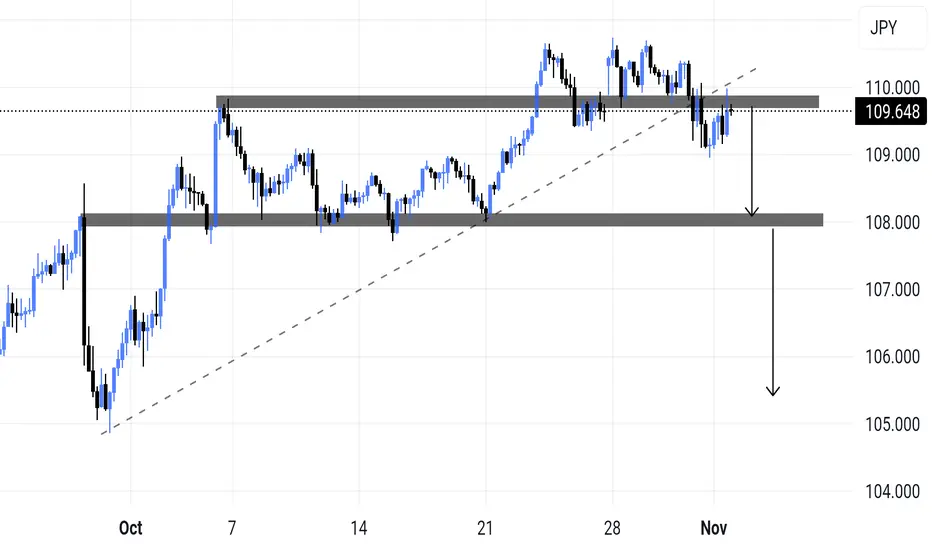932x550 pixels.
Task: Click the 110.000 price axis label
Action: (x=893, y=88)
